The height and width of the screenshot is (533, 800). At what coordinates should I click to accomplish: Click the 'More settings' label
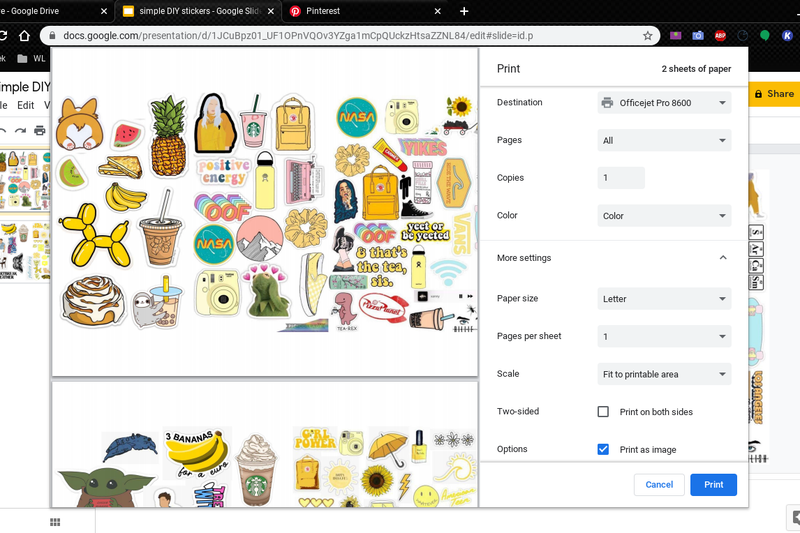[524, 258]
